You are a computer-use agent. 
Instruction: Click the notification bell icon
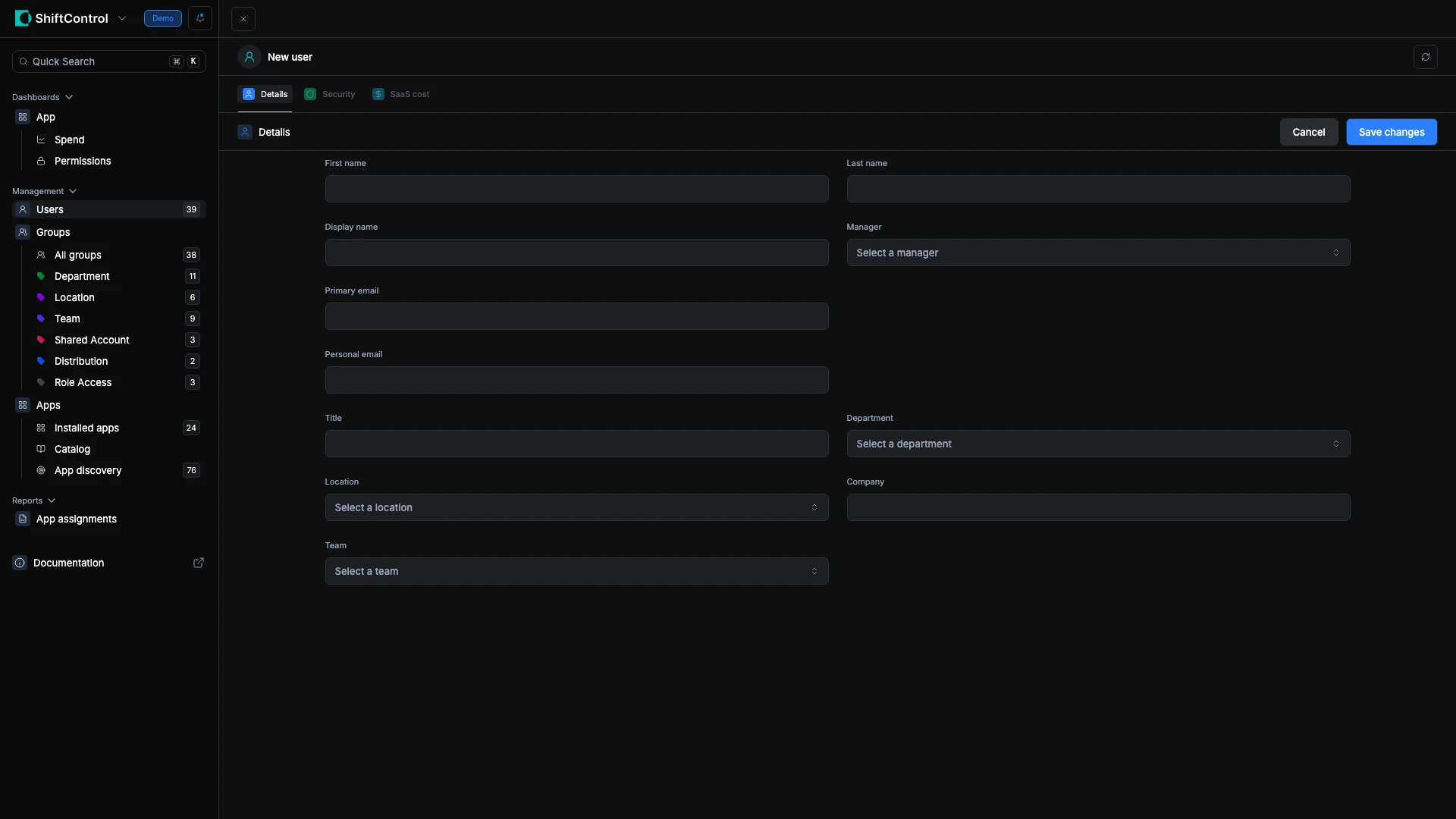point(200,18)
